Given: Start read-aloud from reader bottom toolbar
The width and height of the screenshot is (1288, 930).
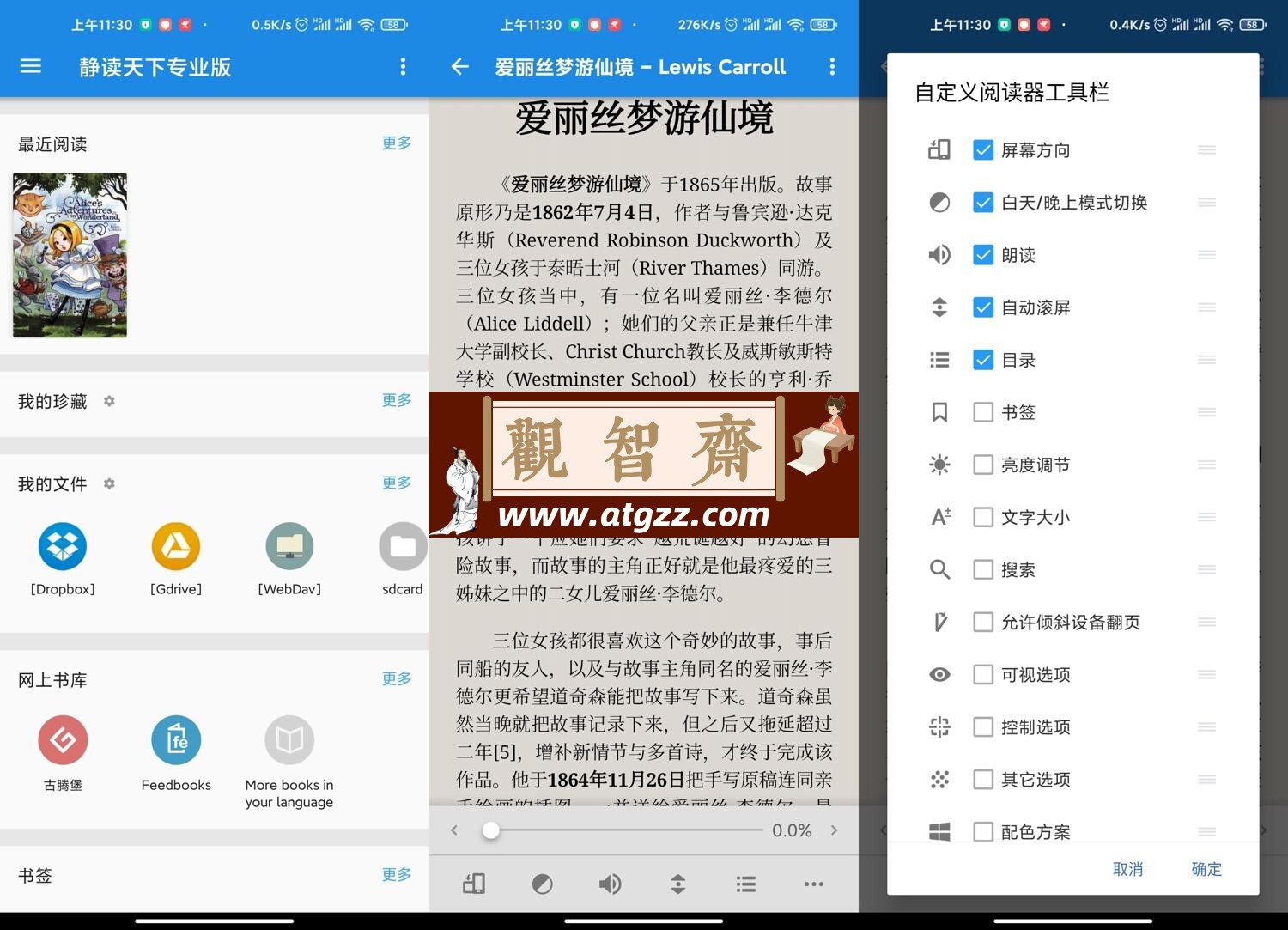Looking at the screenshot, I should pyautogui.click(x=610, y=884).
